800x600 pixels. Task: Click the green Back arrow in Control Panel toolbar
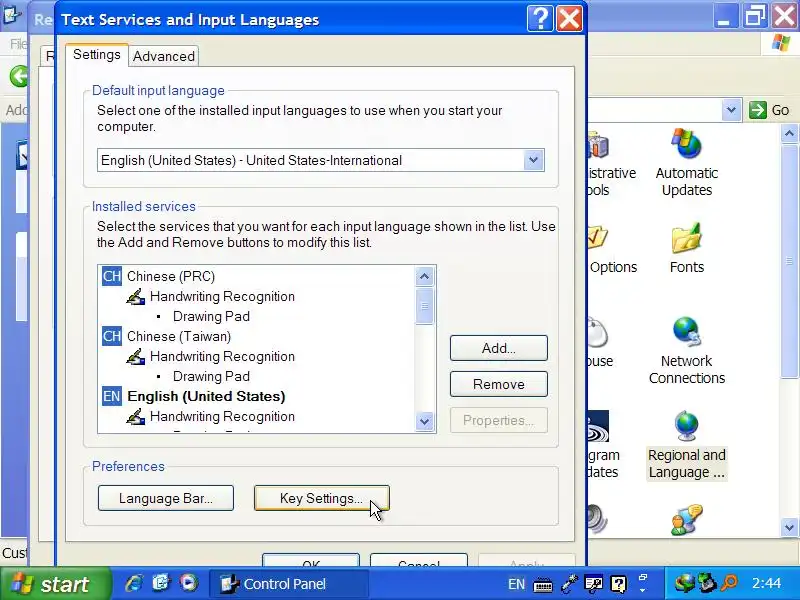19,77
